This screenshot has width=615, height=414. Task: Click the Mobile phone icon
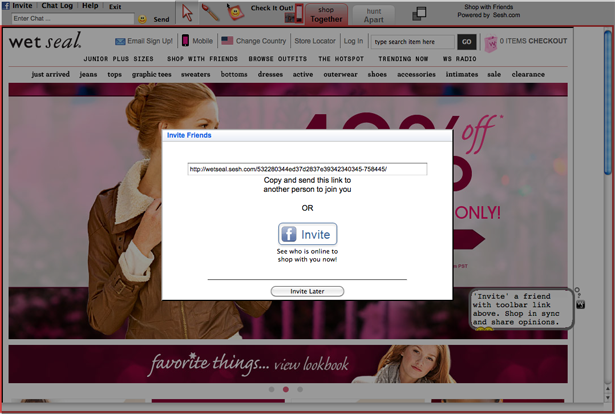[x=185, y=41]
